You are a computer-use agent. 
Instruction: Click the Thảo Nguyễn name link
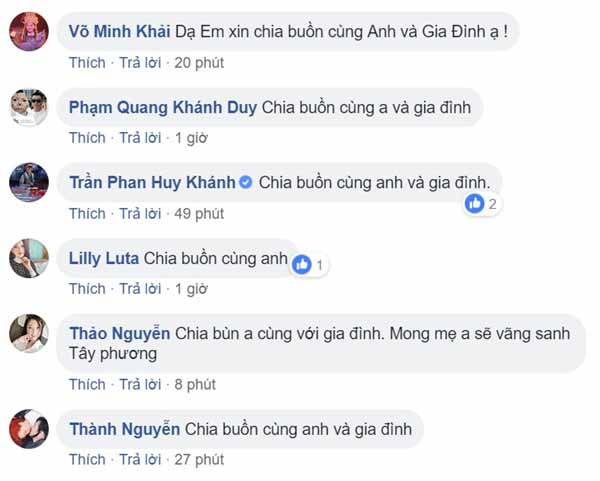[x=120, y=333]
